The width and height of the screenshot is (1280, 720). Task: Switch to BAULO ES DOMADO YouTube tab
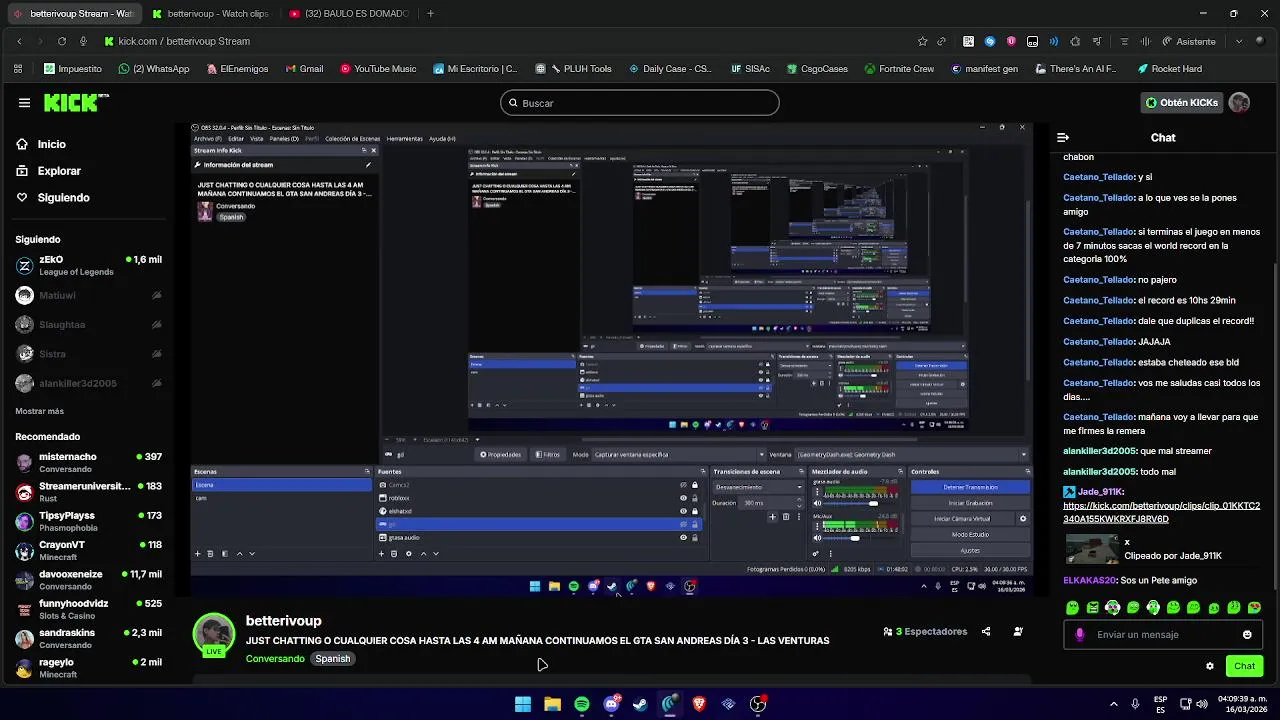click(349, 14)
